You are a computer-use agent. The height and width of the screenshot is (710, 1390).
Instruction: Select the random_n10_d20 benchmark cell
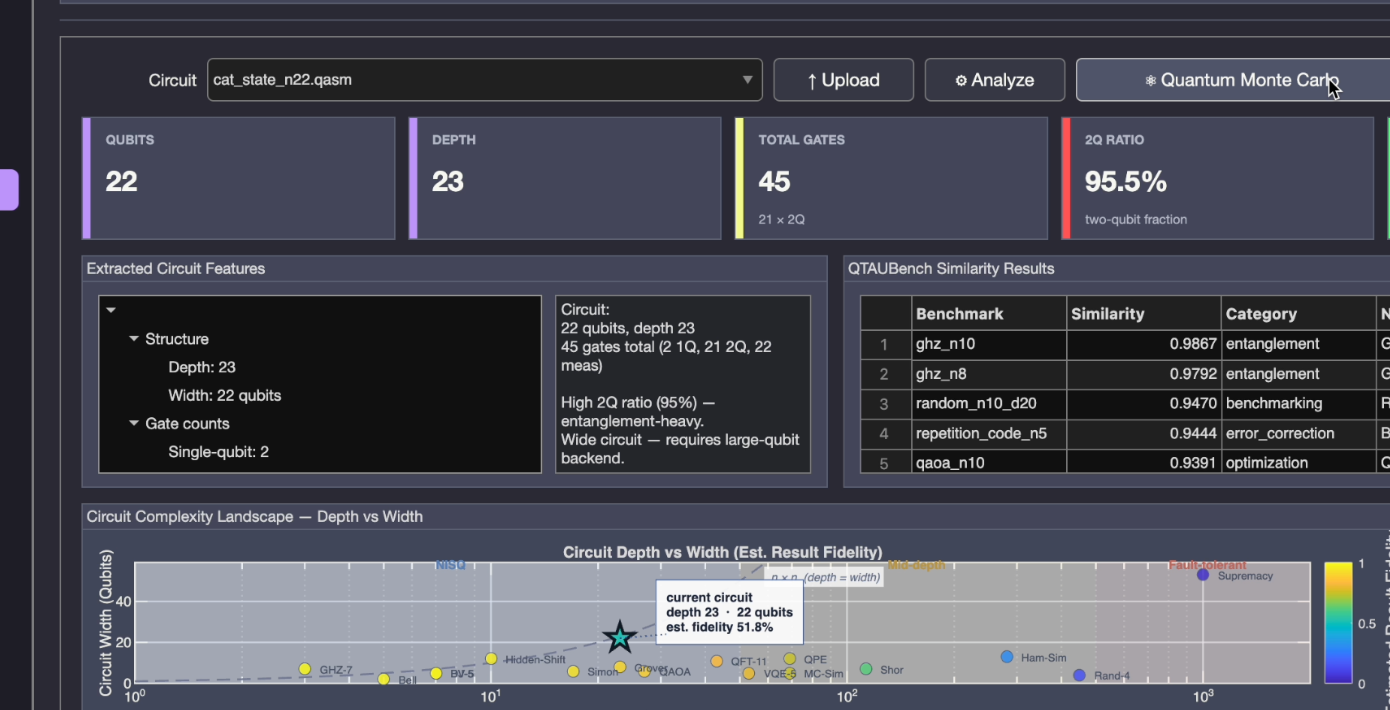989,404
